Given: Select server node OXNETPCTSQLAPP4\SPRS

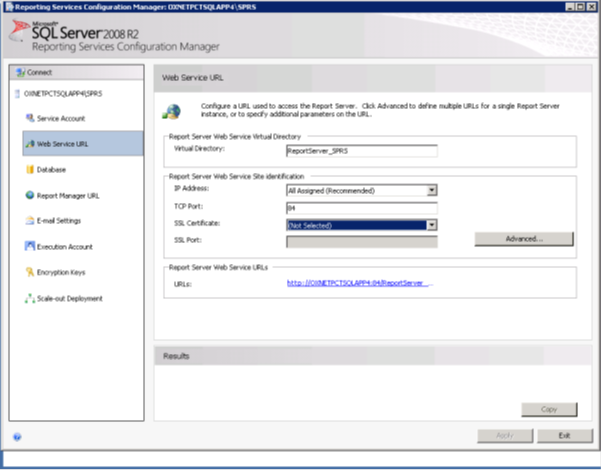Looking at the screenshot, I should point(63,94).
